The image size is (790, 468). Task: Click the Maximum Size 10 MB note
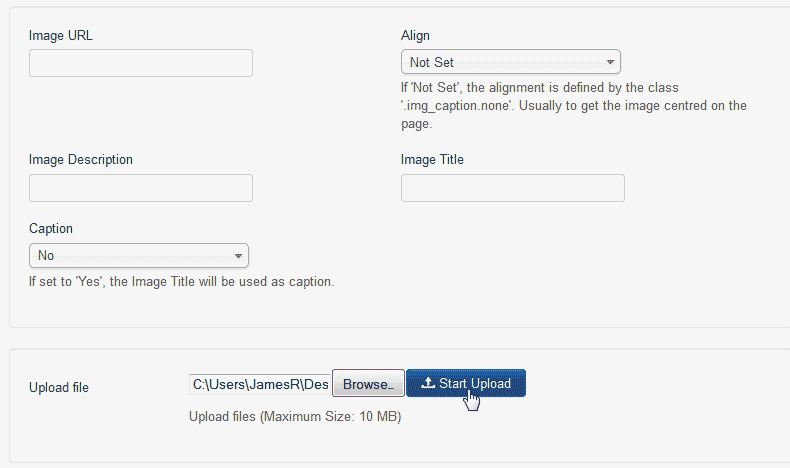click(295, 417)
